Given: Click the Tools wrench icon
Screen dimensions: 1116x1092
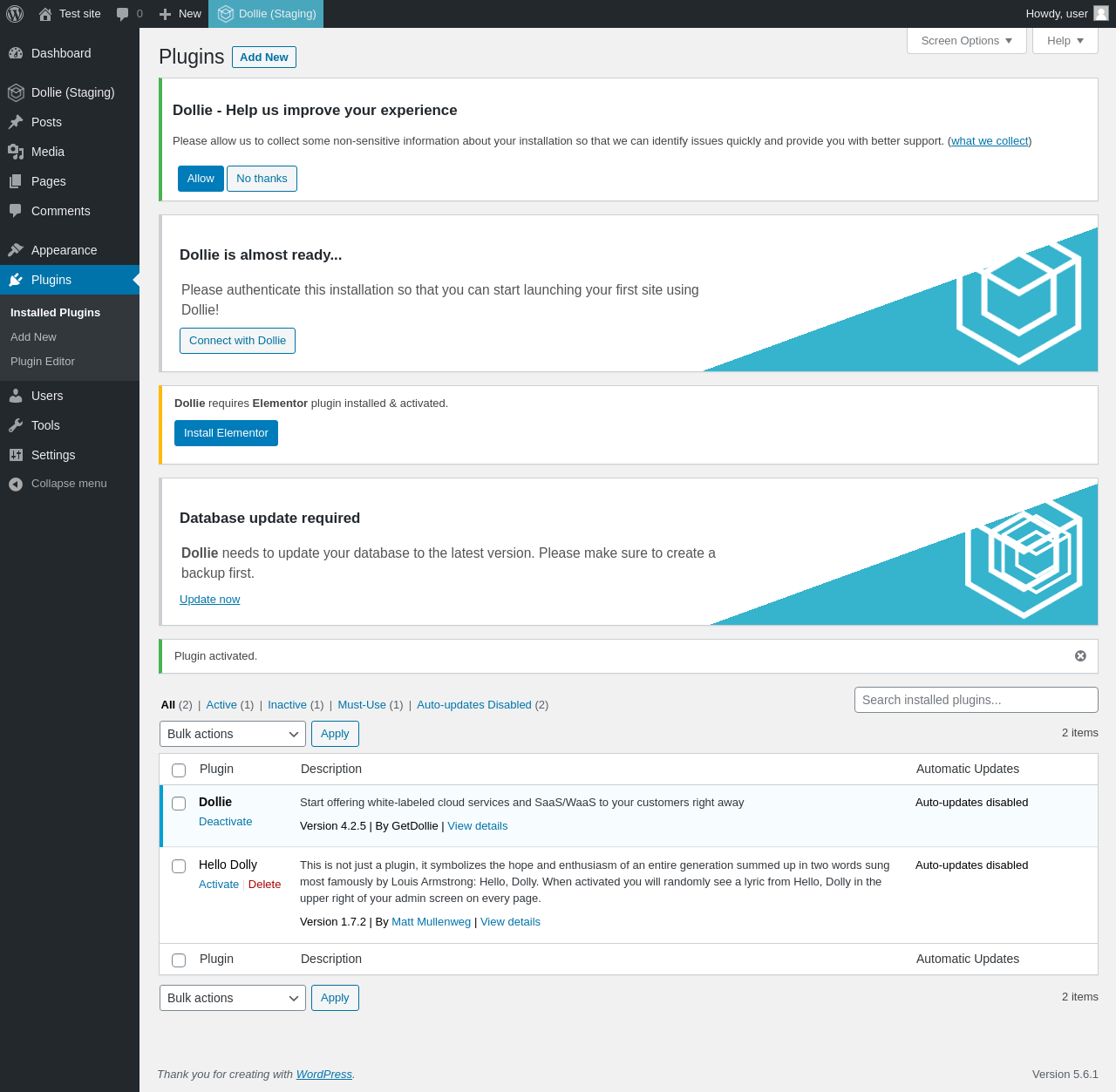Looking at the screenshot, I should tap(16, 425).
